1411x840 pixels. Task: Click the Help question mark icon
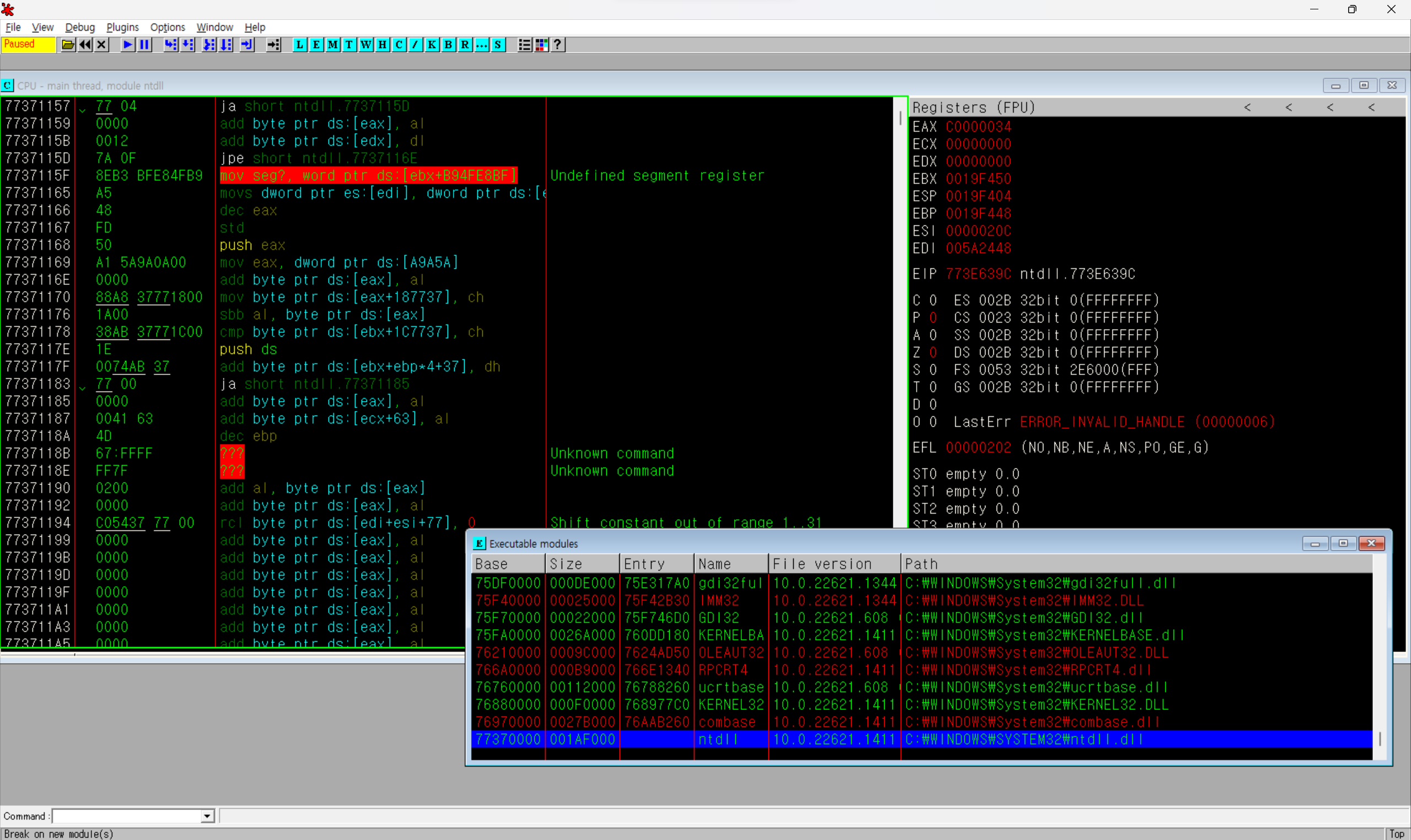(557, 45)
